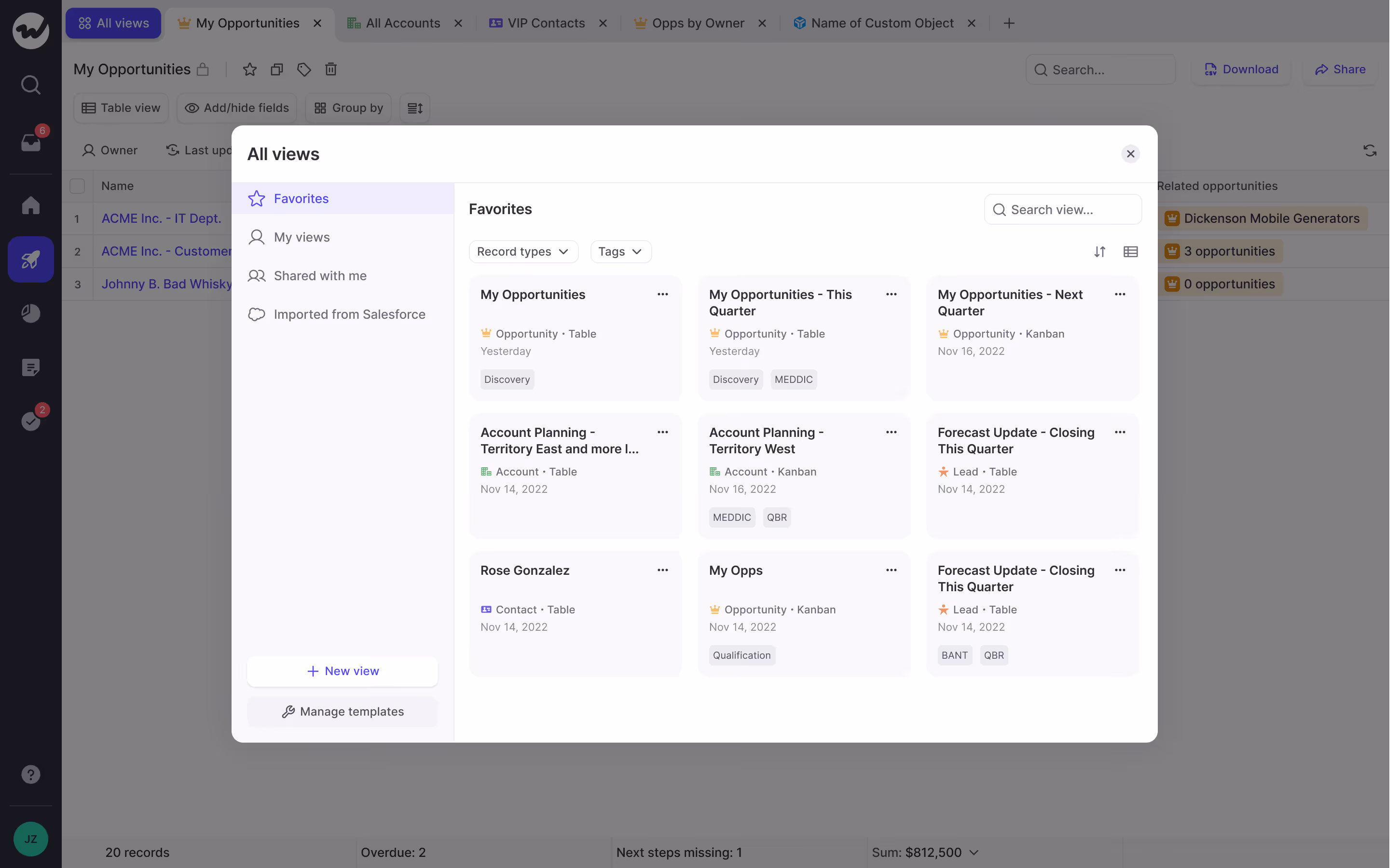
Task: Click the tag icon in view header
Action: pos(304,69)
